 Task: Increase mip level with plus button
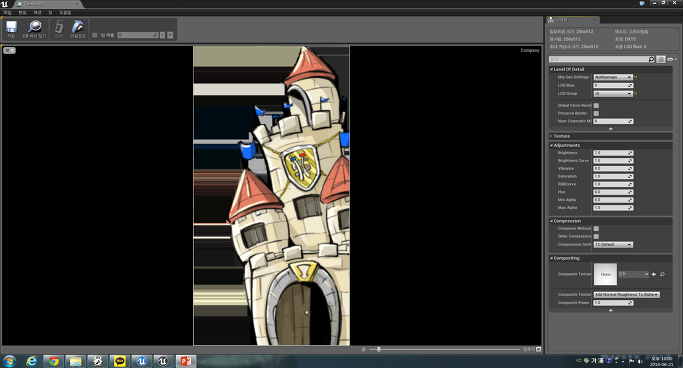point(170,35)
